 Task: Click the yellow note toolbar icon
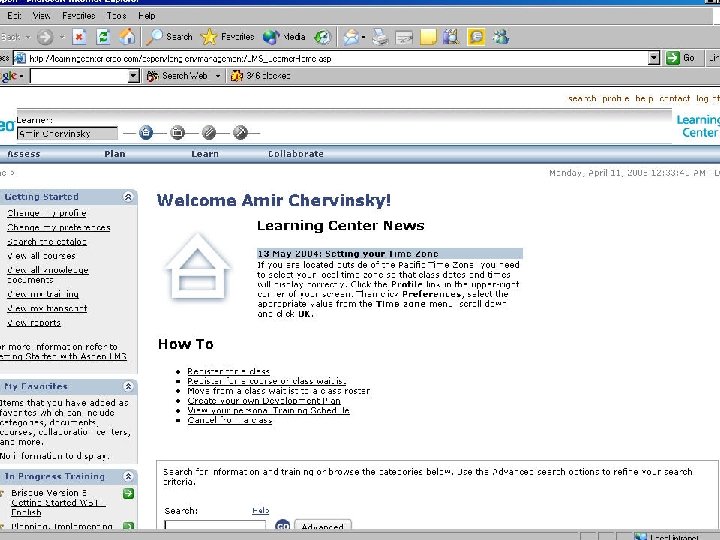click(428, 37)
